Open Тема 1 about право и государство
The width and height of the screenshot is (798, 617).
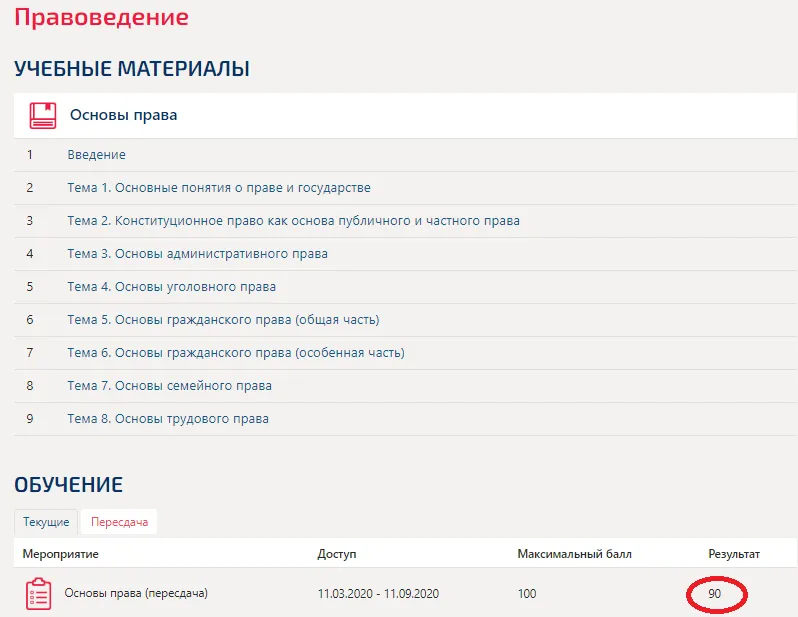click(219, 188)
